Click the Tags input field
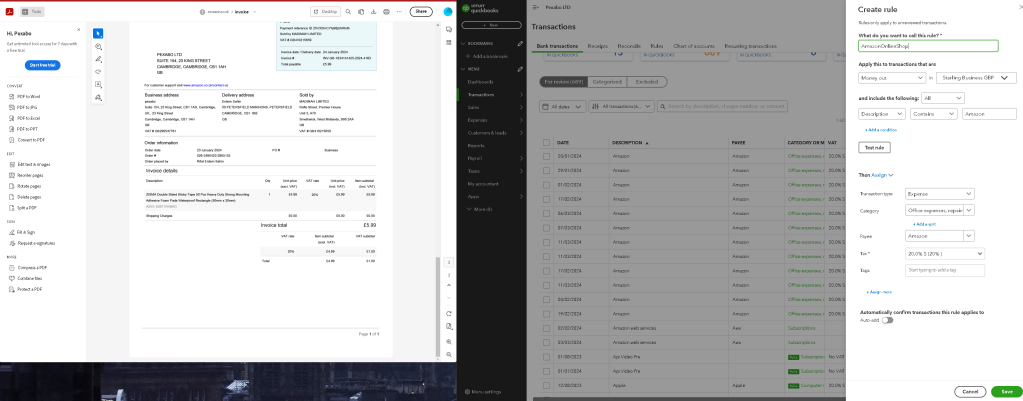The height and width of the screenshot is (401, 1023). [x=945, y=271]
